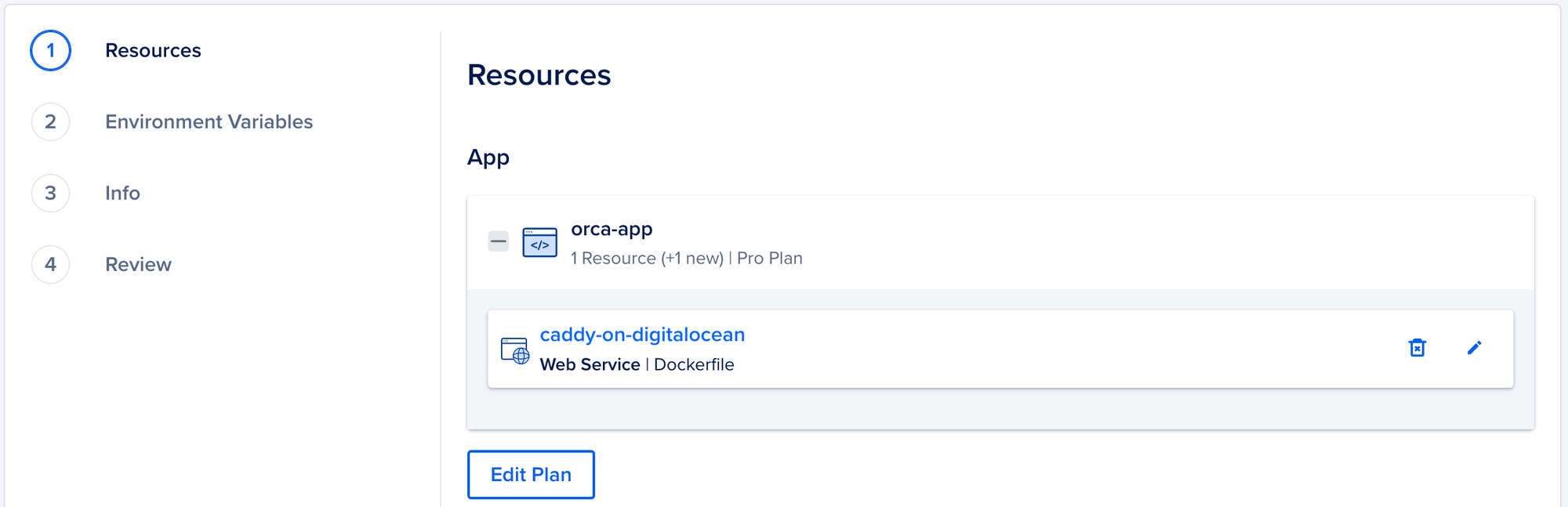Collapse the orca-app group with the minus button
Image resolution: width=1568 pixels, height=507 pixels.
[497, 241]
